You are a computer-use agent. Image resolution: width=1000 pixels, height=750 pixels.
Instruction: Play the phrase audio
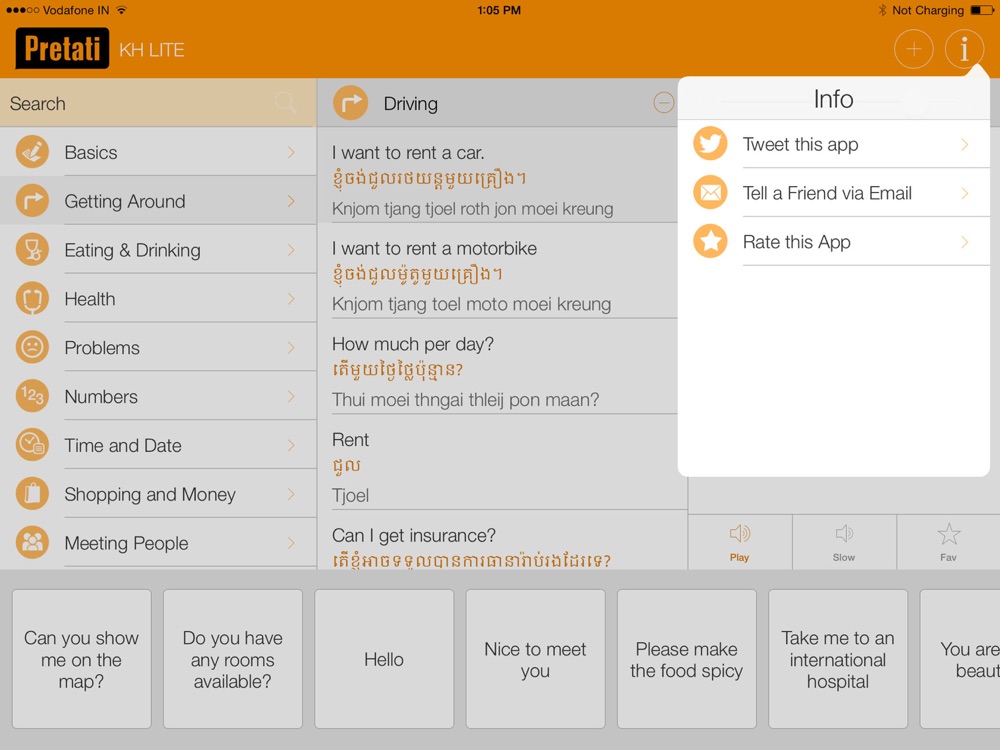click(x=740, y=542)
